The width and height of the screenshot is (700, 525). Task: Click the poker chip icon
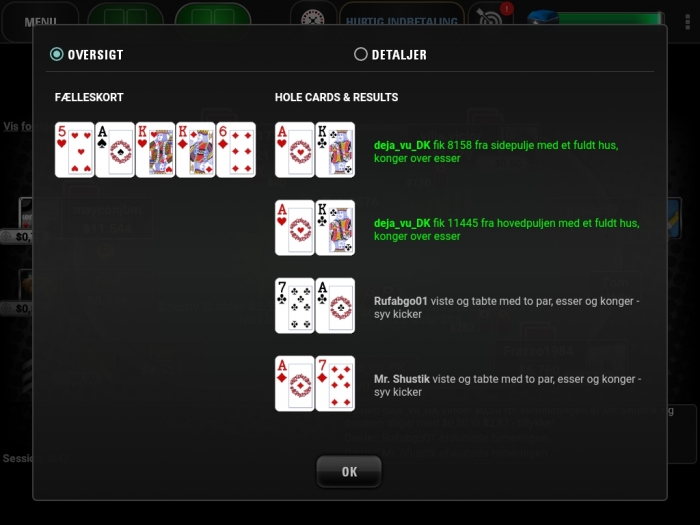click(313, 17)
